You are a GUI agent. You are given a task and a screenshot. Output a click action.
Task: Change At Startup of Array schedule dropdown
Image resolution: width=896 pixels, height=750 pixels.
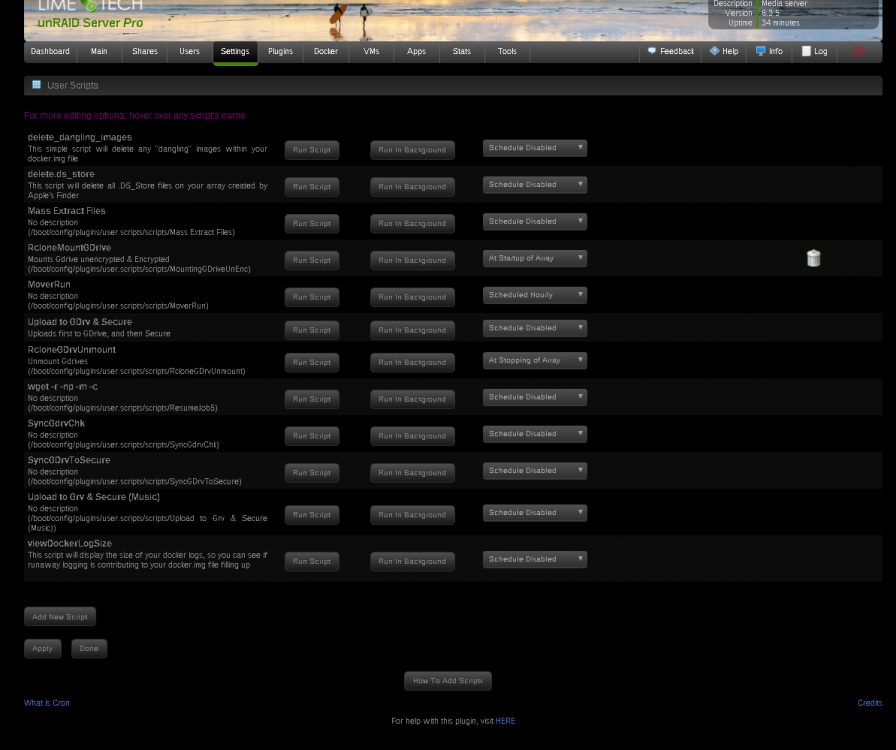click(535, 258)
